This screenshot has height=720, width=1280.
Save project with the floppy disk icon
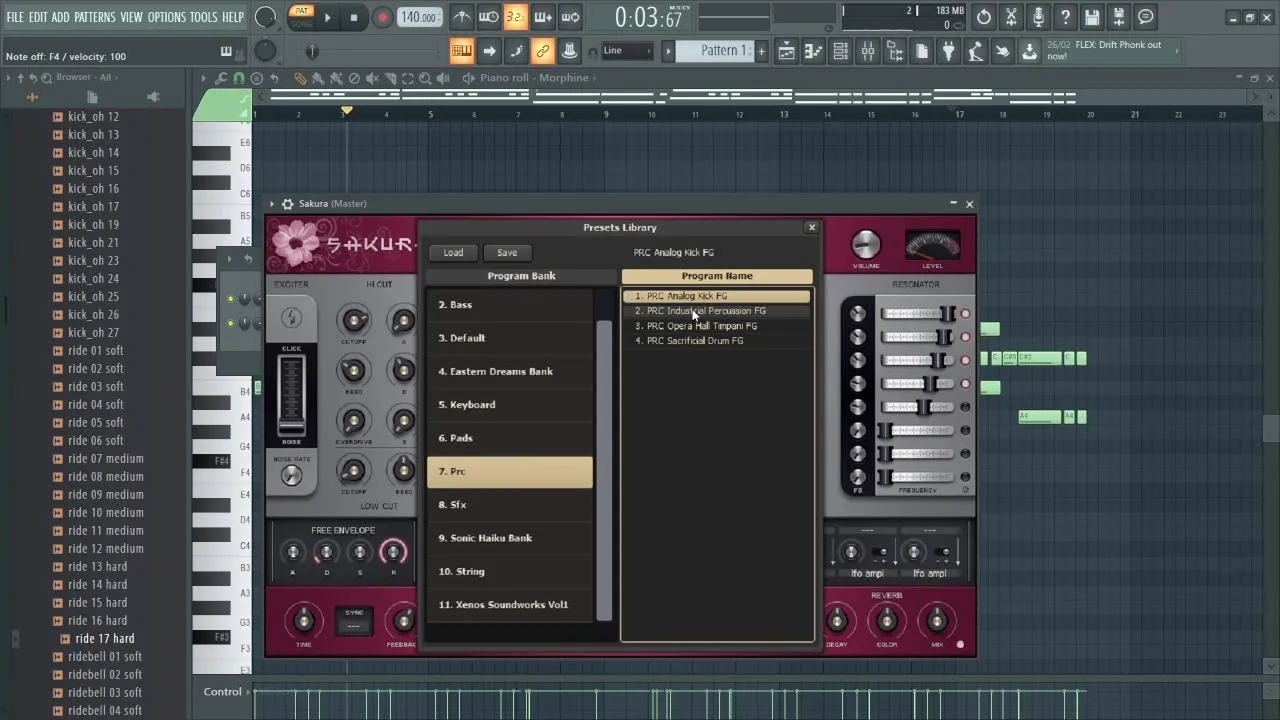click(x=1092, y=17)
